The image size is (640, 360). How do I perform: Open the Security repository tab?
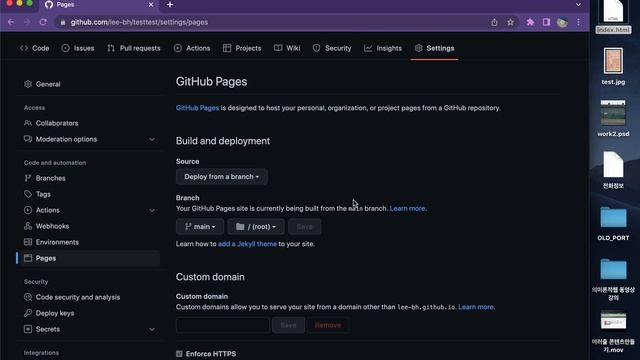click(332, 48)
